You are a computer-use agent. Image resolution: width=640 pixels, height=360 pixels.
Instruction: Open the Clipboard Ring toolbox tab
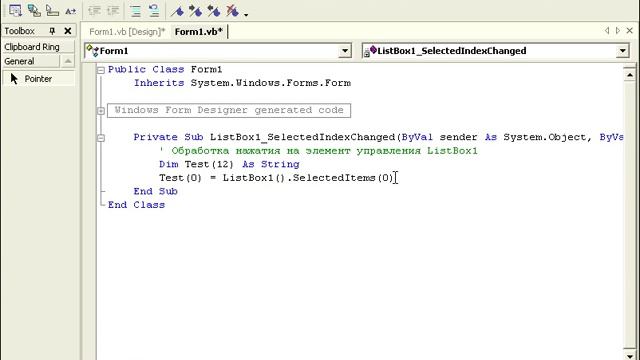[38, 47]
